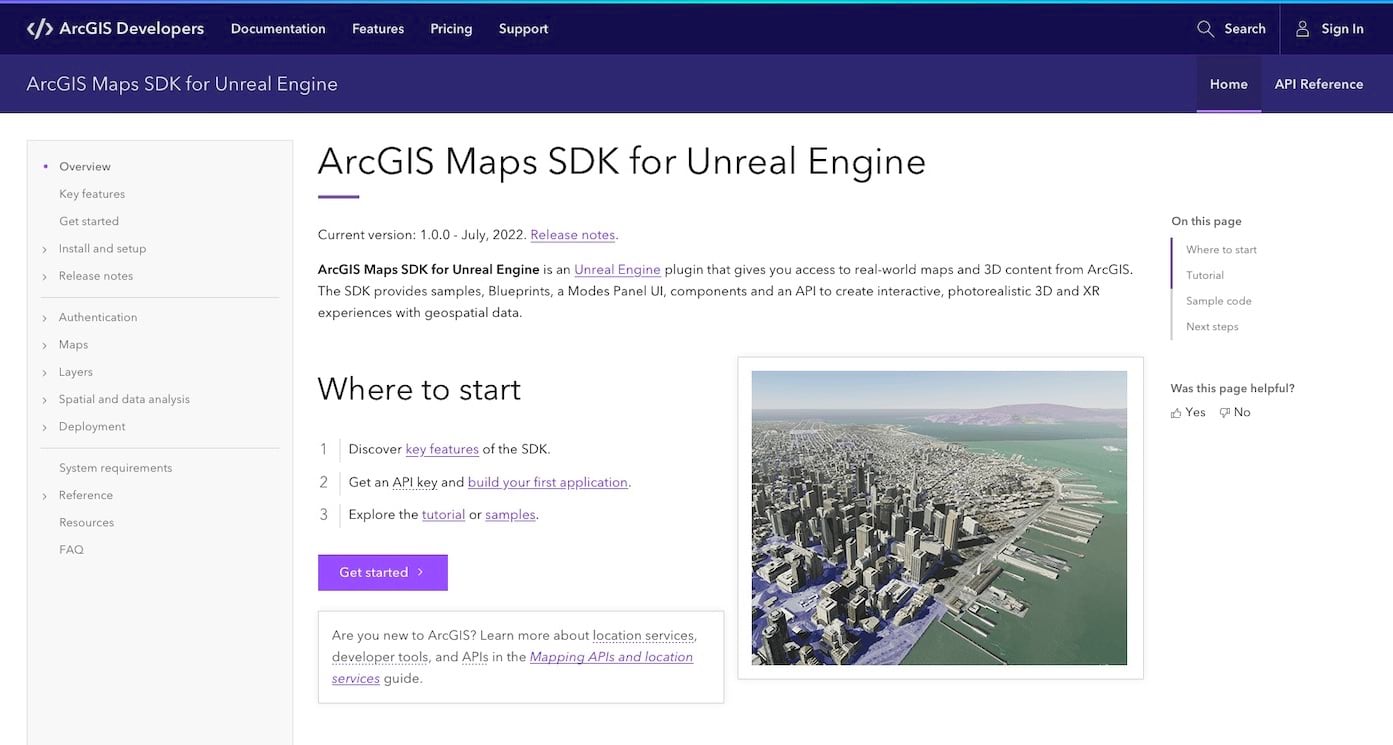Open the key features link
This screenshot has height=745, width=1393.
pyautogui.click(x=442, y=449)
